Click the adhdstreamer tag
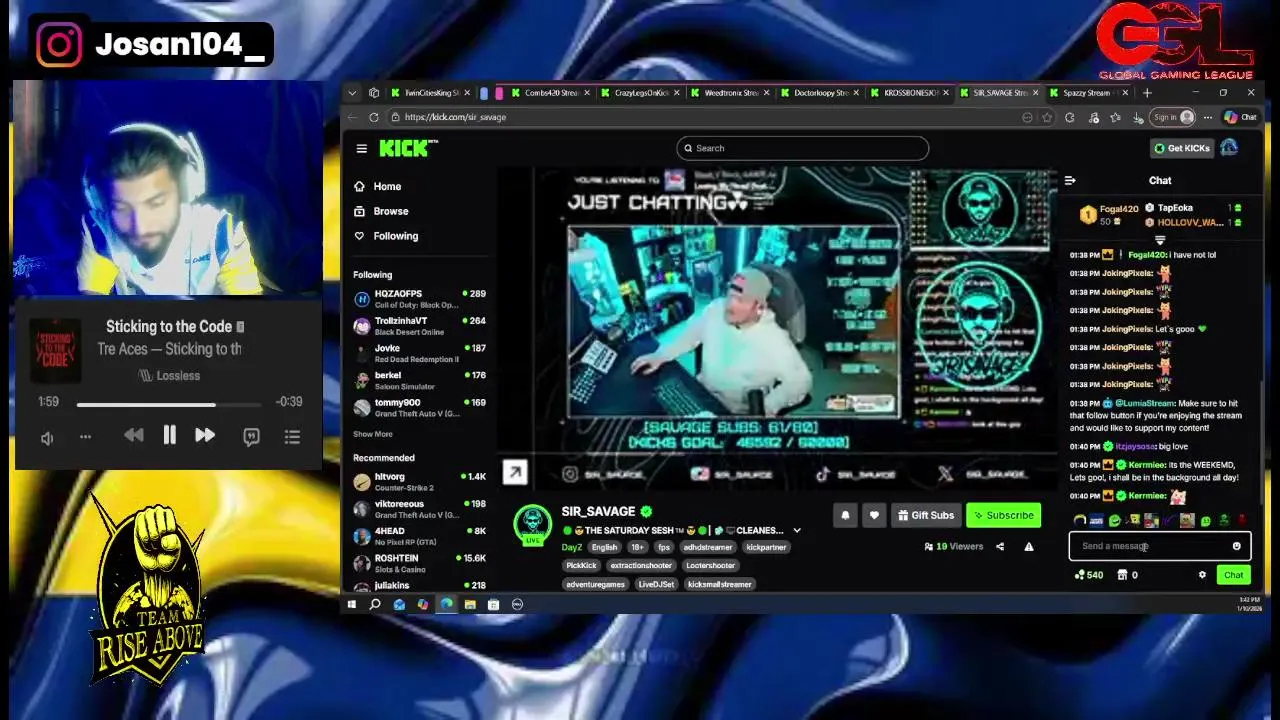 pyautogui.click(x=708, y=547)
